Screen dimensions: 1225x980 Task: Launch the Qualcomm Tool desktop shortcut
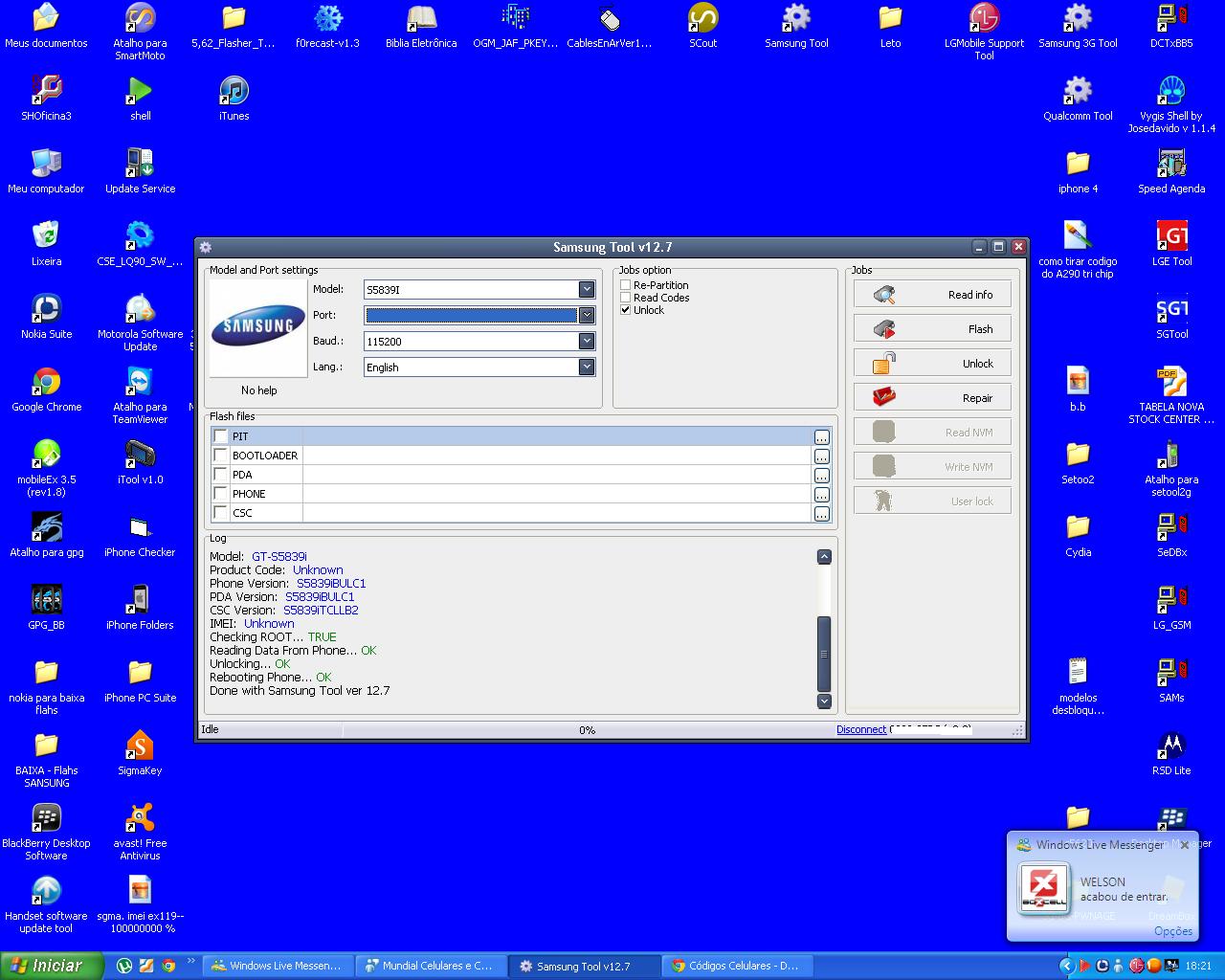coord(1078,99)
